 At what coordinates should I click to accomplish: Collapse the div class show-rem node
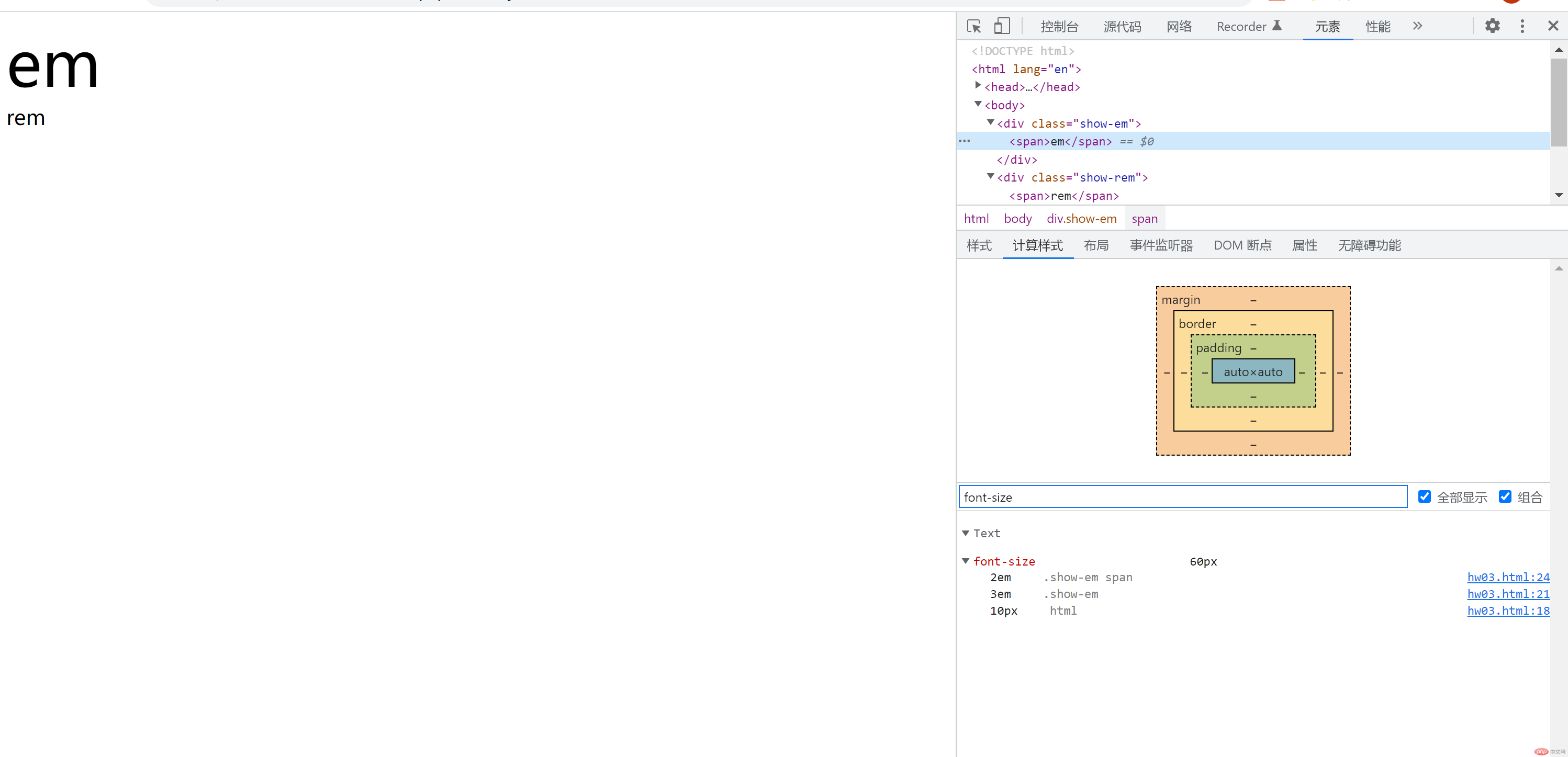tap(990, 176)
